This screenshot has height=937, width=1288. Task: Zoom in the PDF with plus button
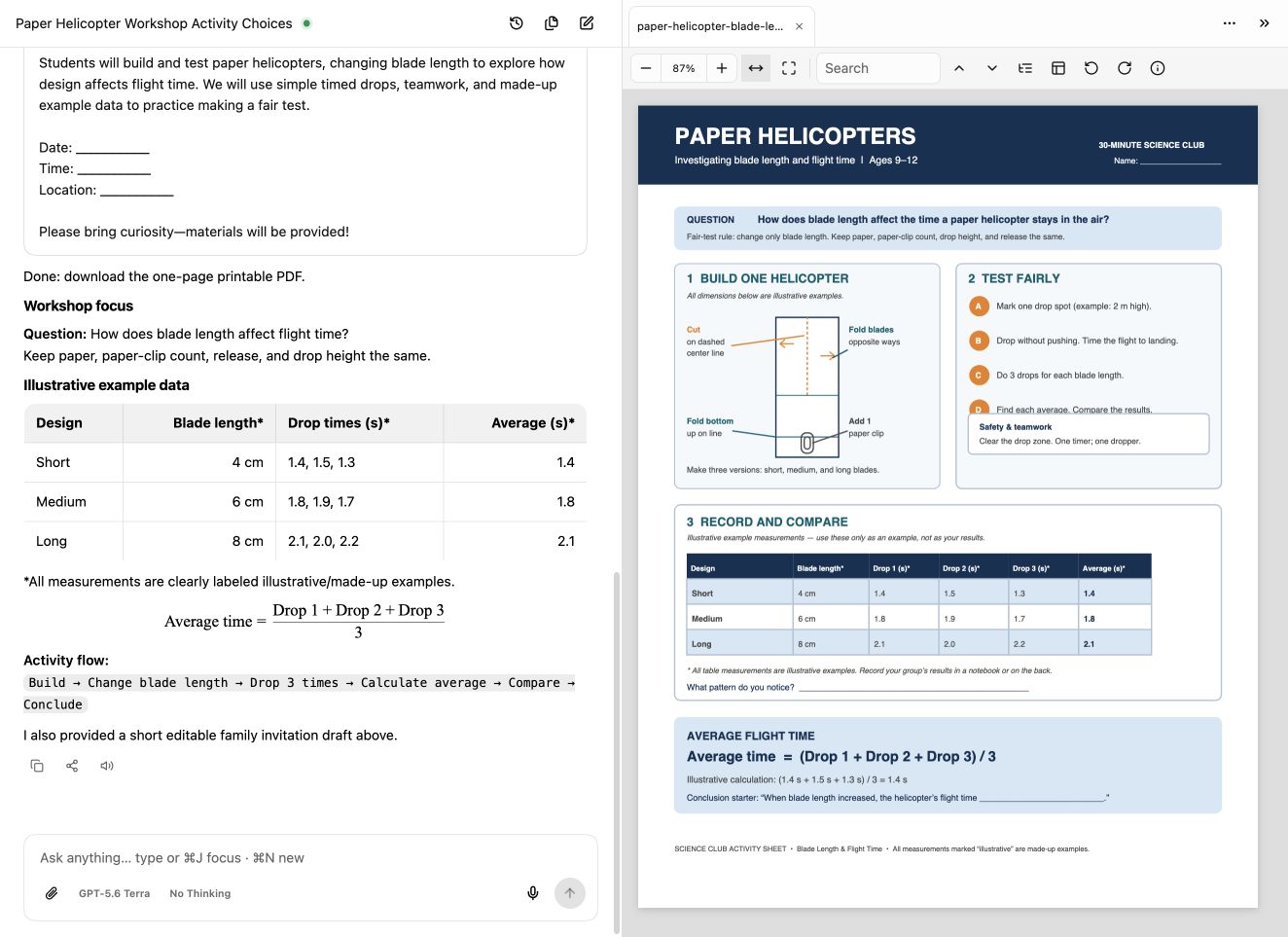722,68
